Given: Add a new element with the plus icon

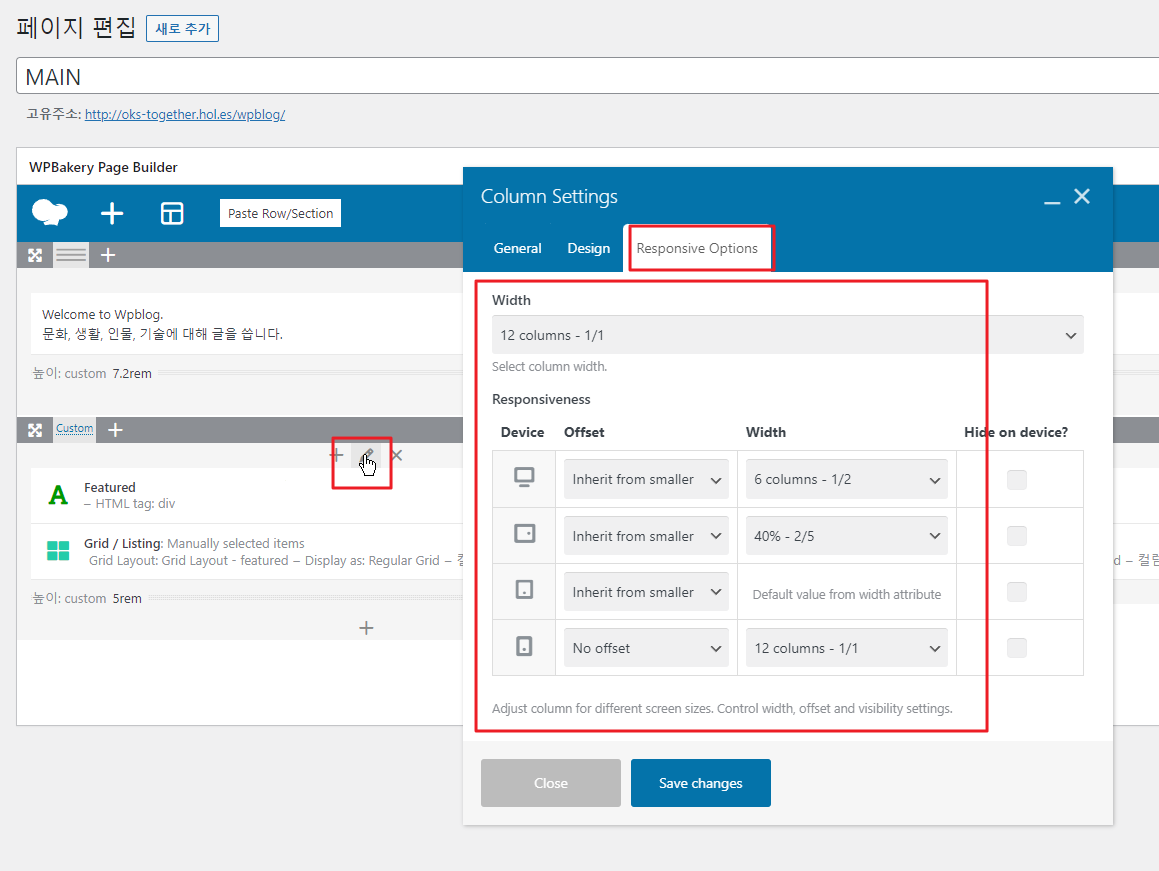Looking at the screenshot, I should 112,214.
